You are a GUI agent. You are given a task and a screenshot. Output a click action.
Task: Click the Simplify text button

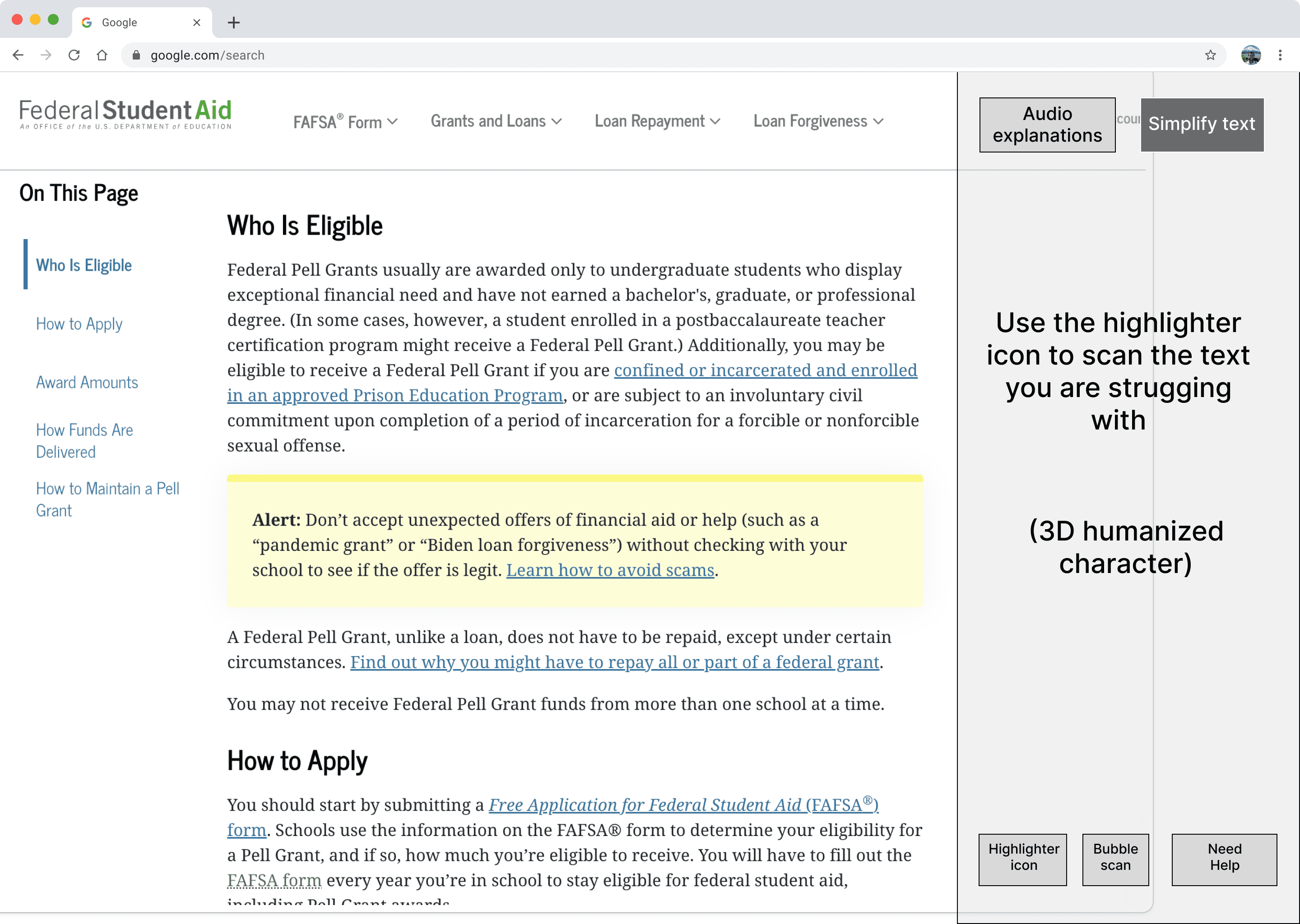(x=1202, y=124)
